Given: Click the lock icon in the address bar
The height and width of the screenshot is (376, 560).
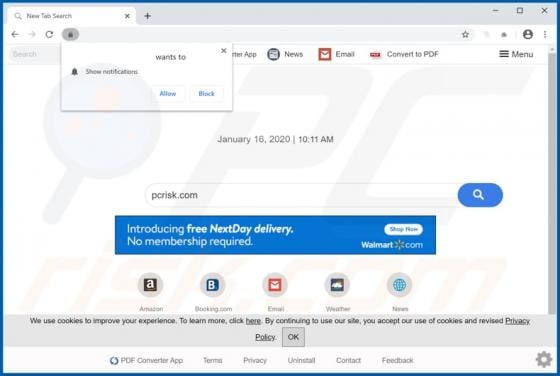Looking at the screenshot, I should tap(70, 35).
